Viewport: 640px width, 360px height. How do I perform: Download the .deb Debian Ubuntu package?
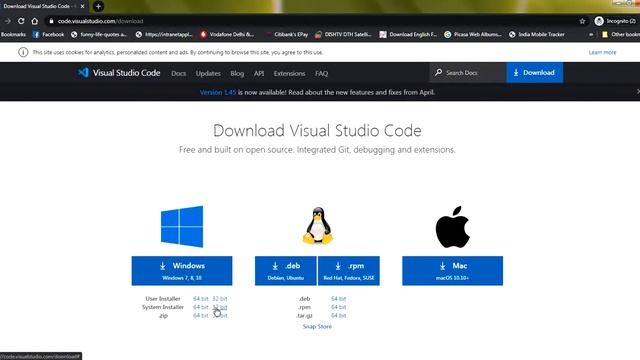(286, 271)
